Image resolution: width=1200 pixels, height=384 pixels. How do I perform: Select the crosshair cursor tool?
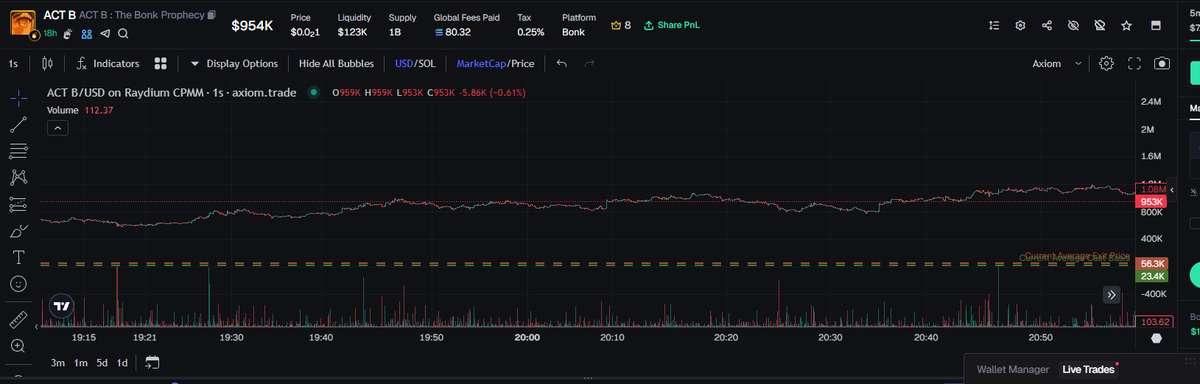18,98
